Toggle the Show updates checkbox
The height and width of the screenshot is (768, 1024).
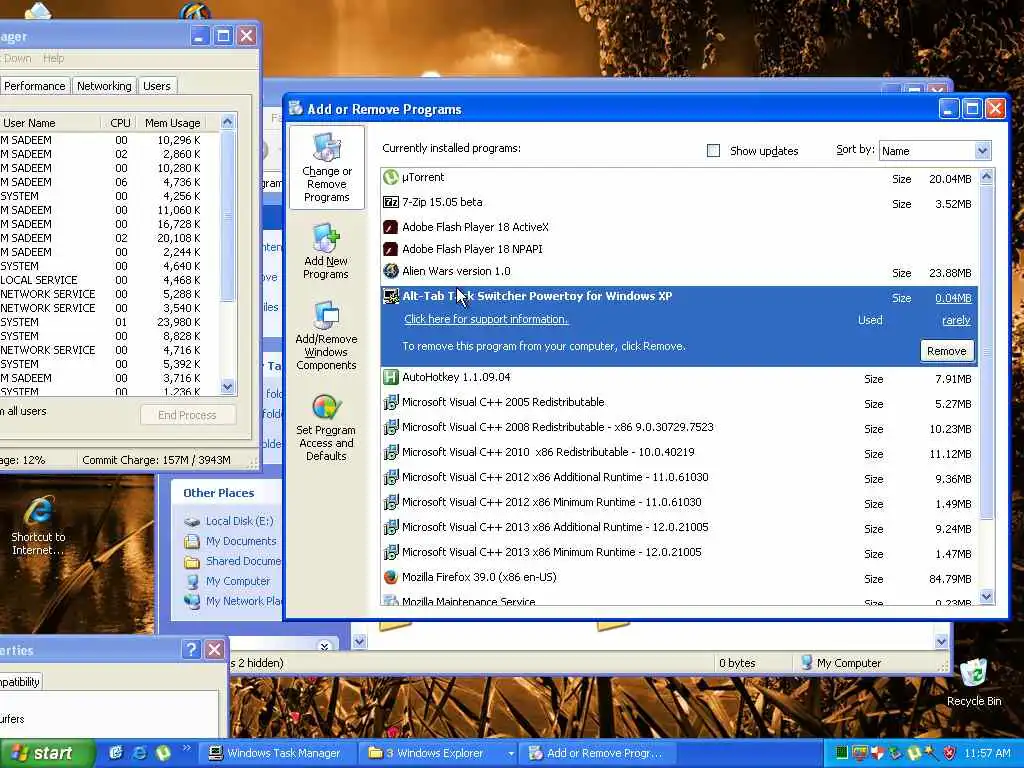[x=713, y=151]
